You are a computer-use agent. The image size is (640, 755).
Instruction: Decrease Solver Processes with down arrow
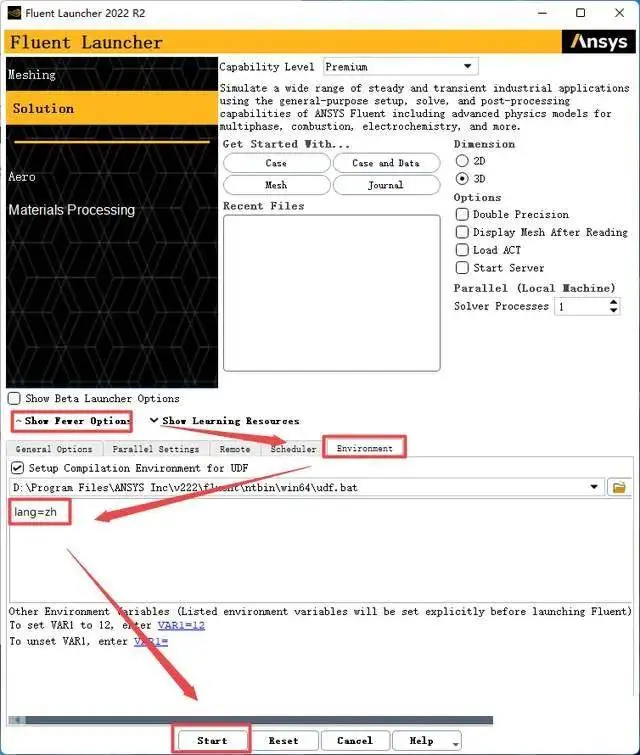pos(613,310)
